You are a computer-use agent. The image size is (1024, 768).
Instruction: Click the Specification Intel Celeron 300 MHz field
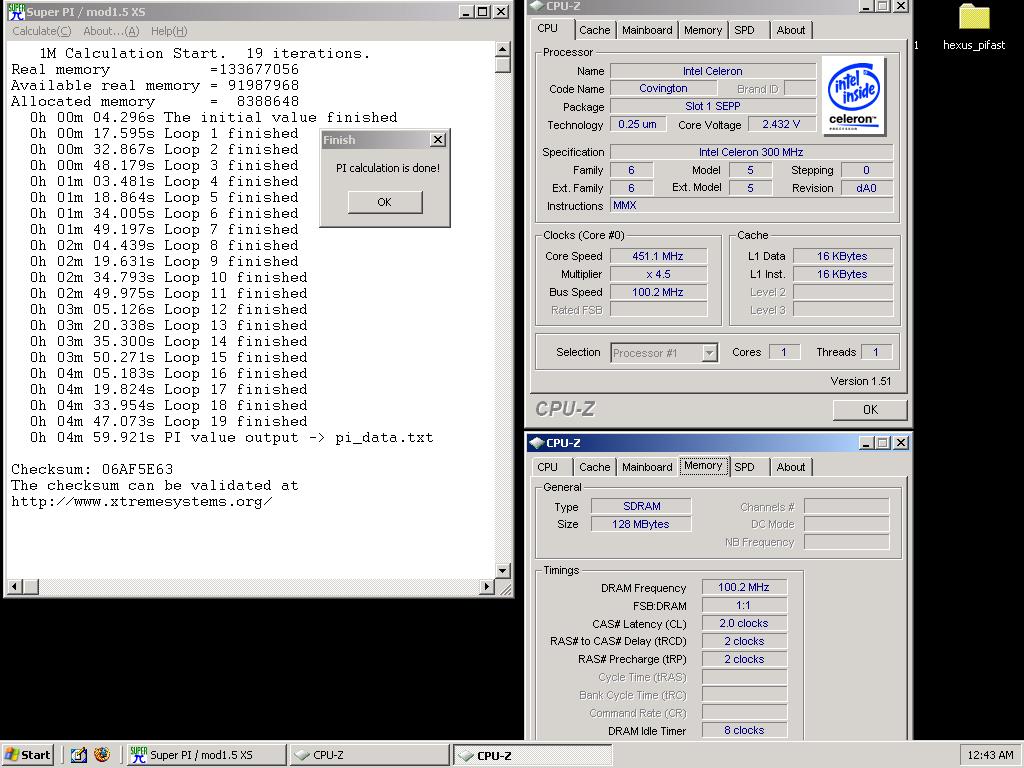coord(751,152)
